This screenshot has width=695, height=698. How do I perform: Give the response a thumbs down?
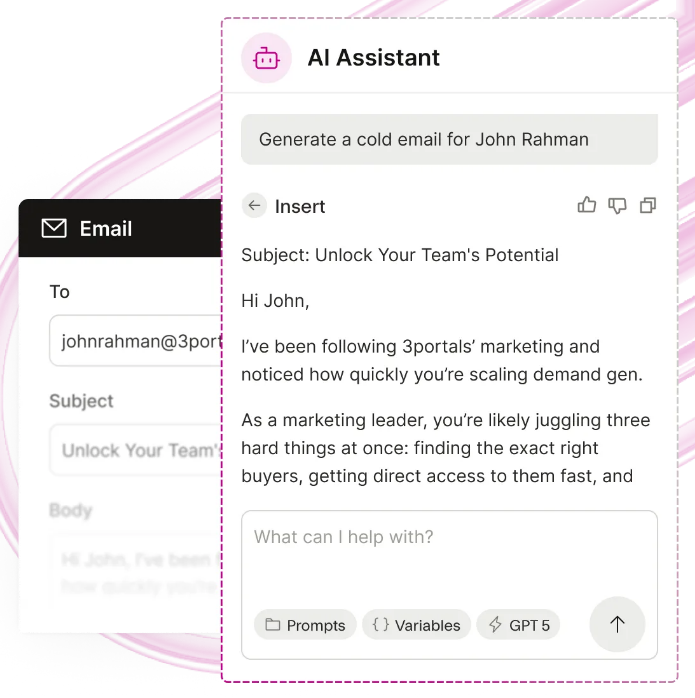point(617,206)
